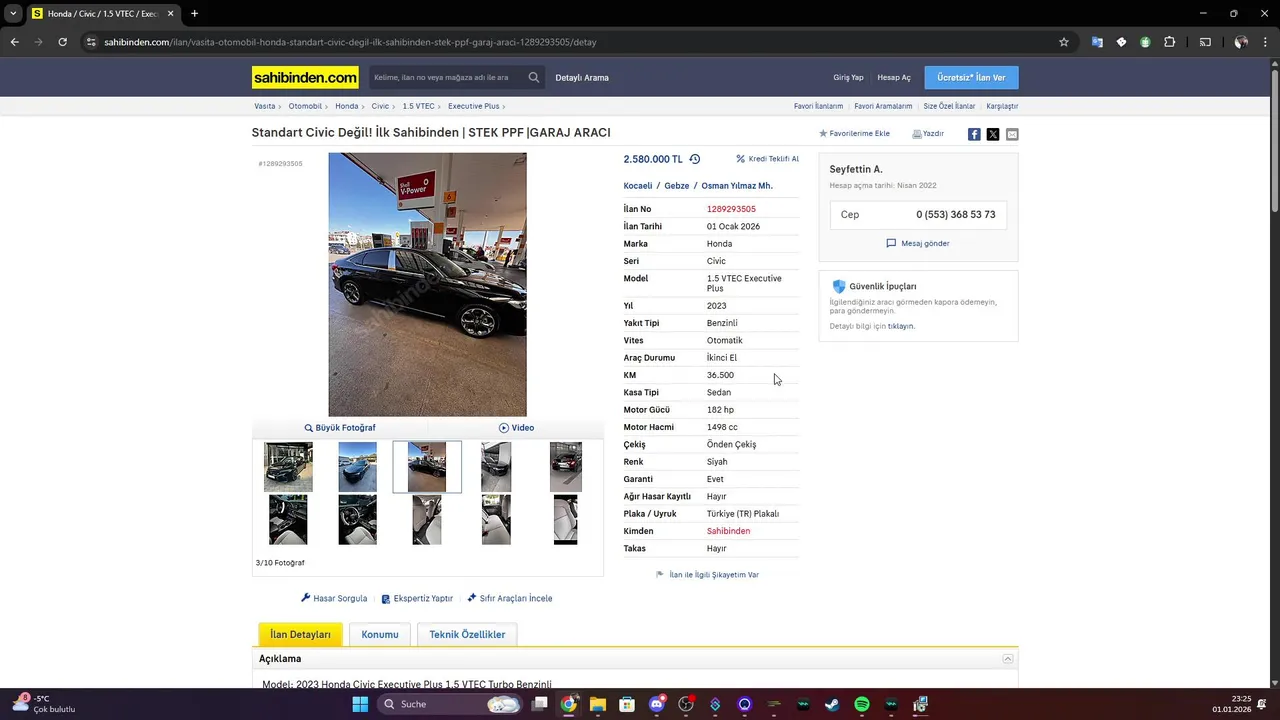The width and height of the screenshot is (1280, 720).
Task: Click the cast media icon in Chrome toolbar
Action: (x=1205, y=42)
